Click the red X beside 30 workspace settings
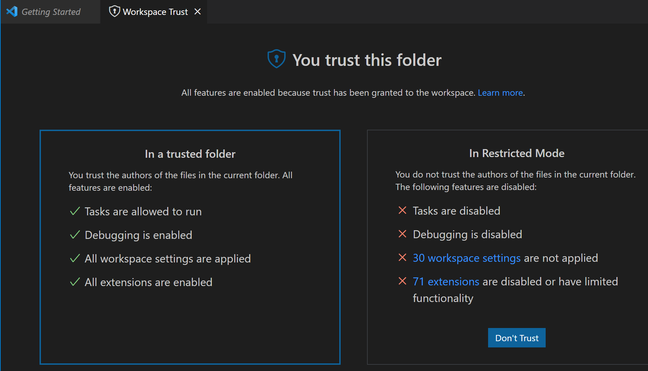 pos(402,257)
